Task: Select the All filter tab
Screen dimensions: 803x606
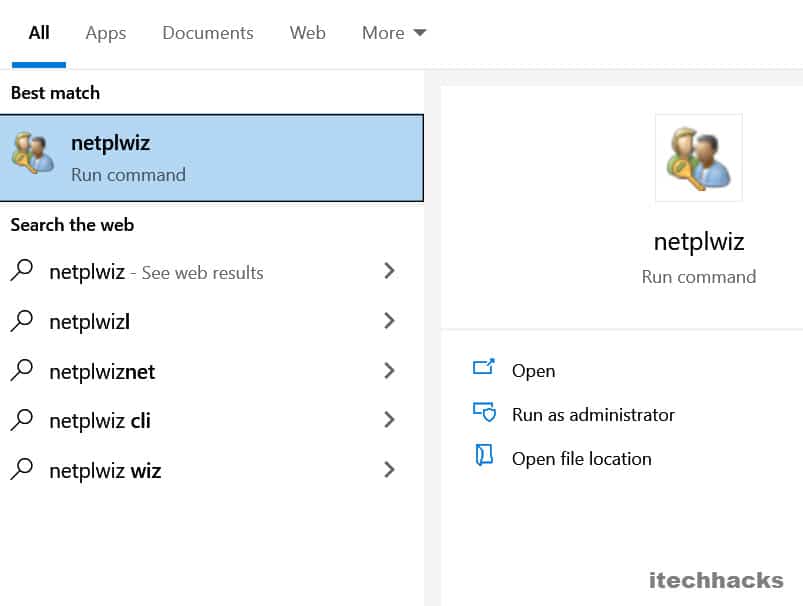Action: tap(38, 32)
